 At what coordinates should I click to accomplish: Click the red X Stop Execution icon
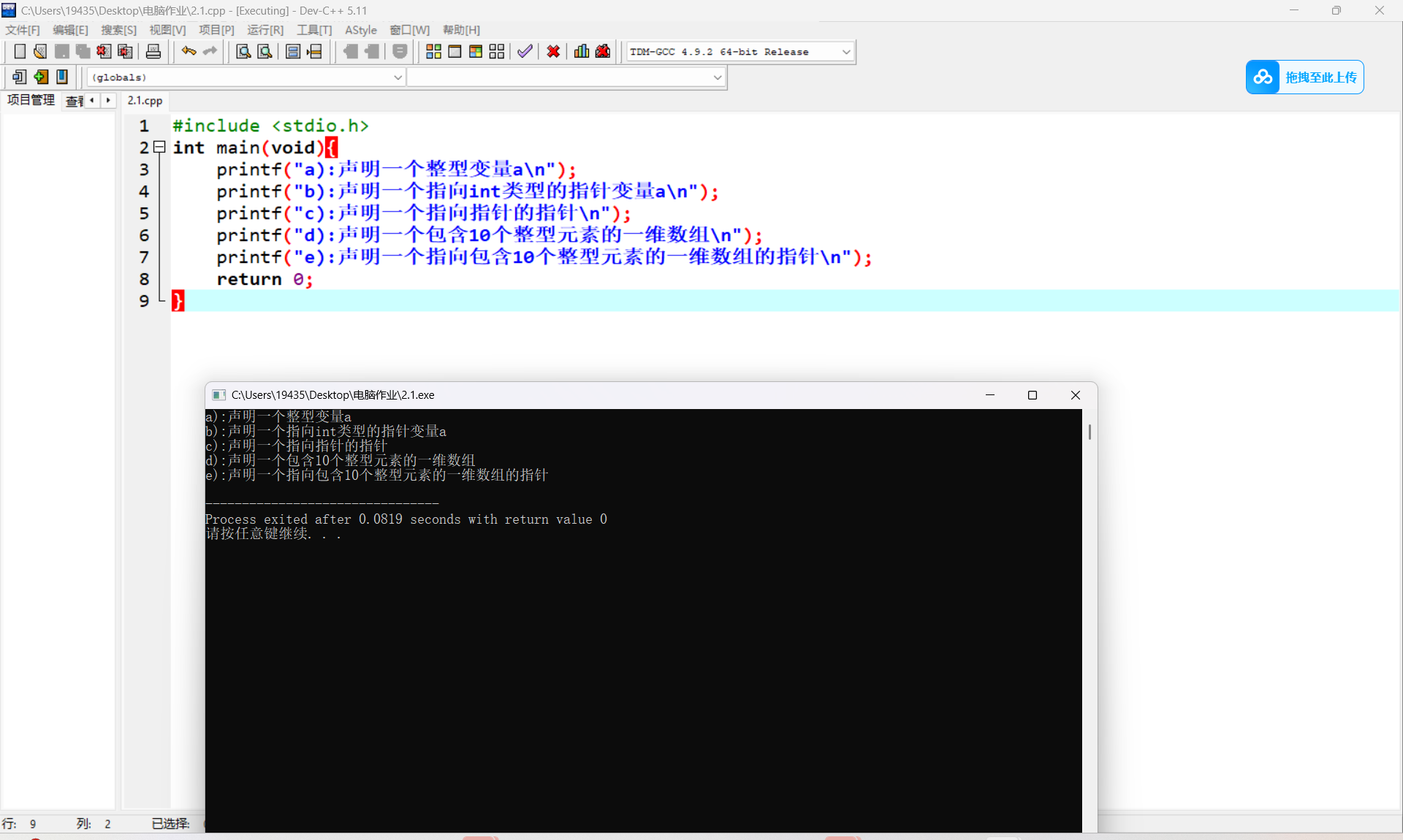pos(553,52)
